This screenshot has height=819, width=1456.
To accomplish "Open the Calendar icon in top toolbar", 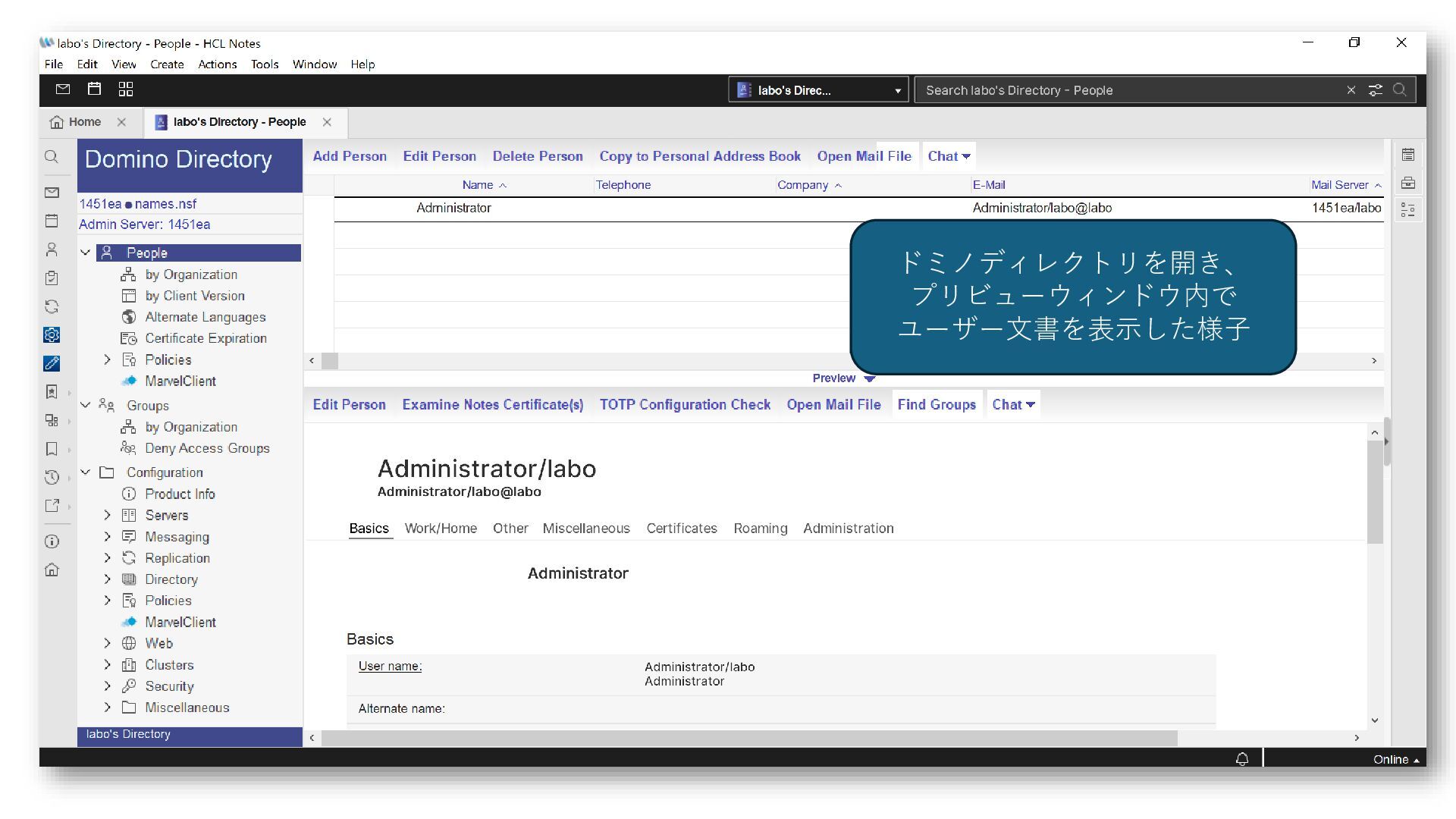I will [94, 89].
